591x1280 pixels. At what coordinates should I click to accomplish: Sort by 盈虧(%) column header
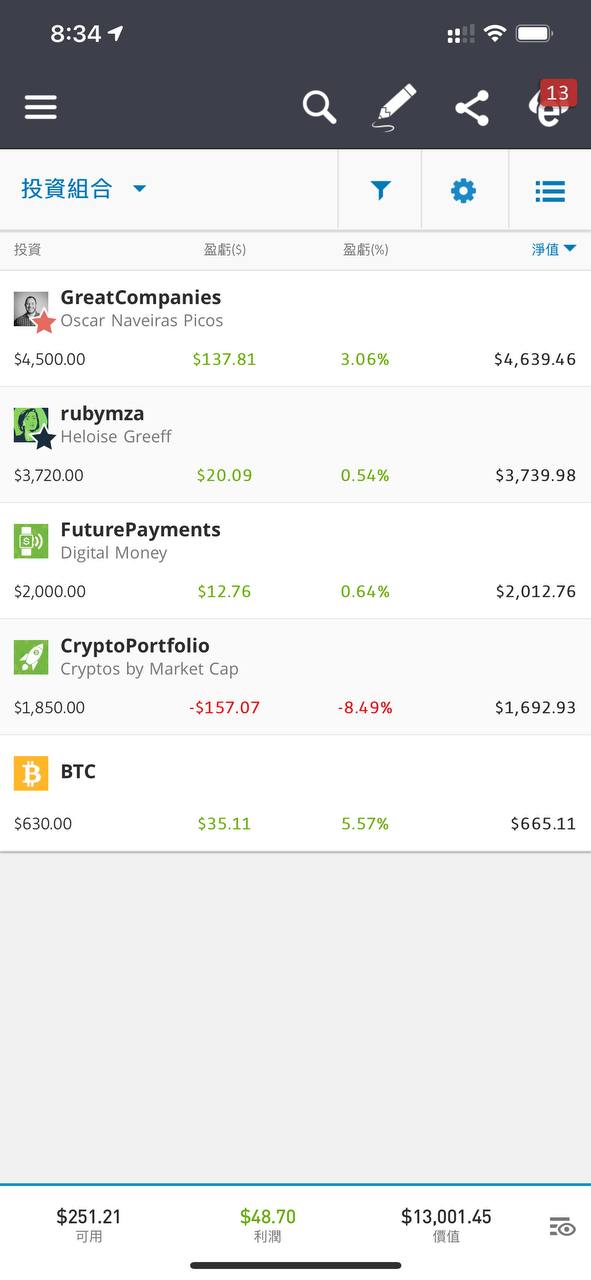click(365, 250)
